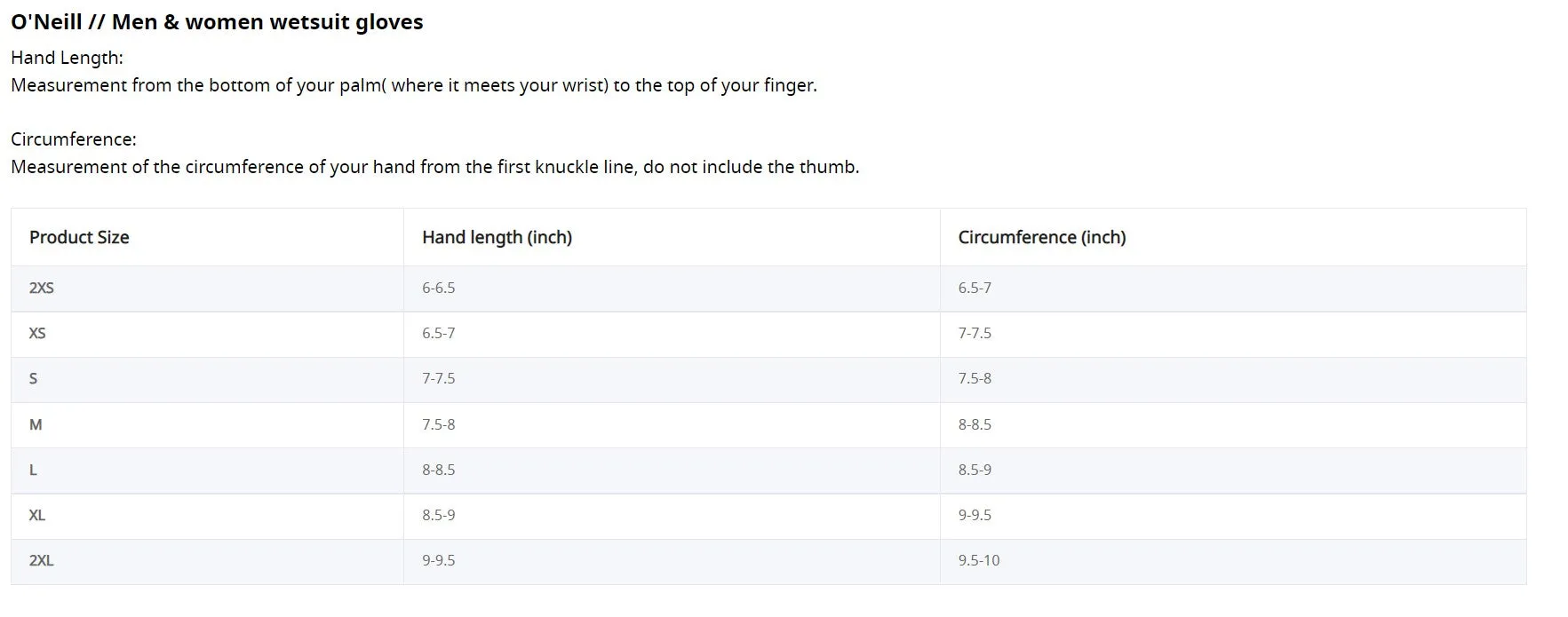Click the L size row label
This screenshot has width=1568, height=617.
(x=33, y=470)
